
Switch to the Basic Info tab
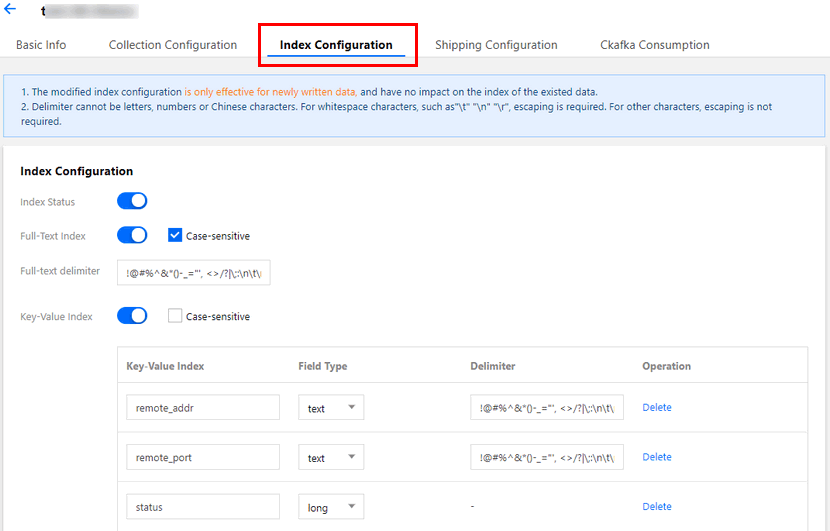[41, 45]
